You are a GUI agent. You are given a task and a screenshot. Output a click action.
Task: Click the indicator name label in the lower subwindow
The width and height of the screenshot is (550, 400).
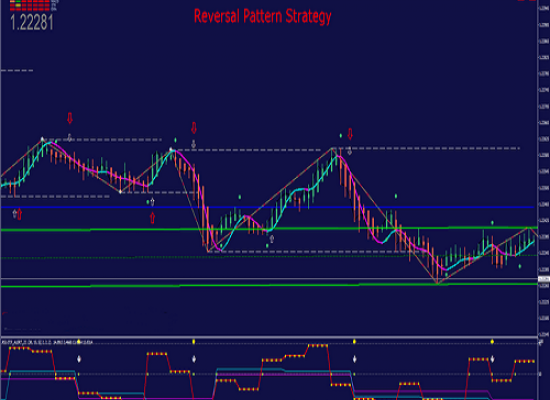coord(47,342)
